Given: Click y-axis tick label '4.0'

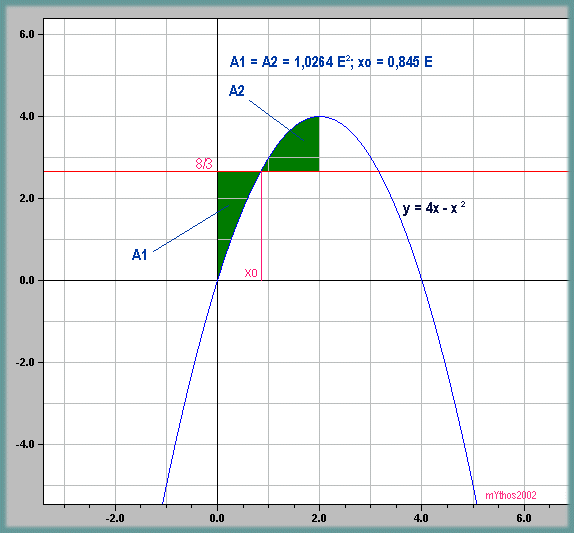Looking at the screenshot, I should [26, 116].
